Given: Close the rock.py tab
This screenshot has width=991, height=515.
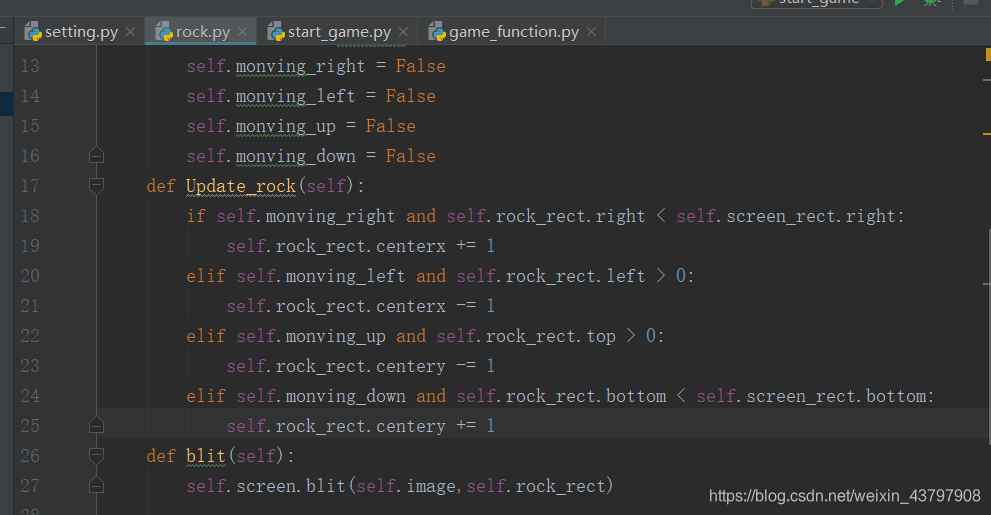Looking at the screenshot, I should tap(242, 32).
